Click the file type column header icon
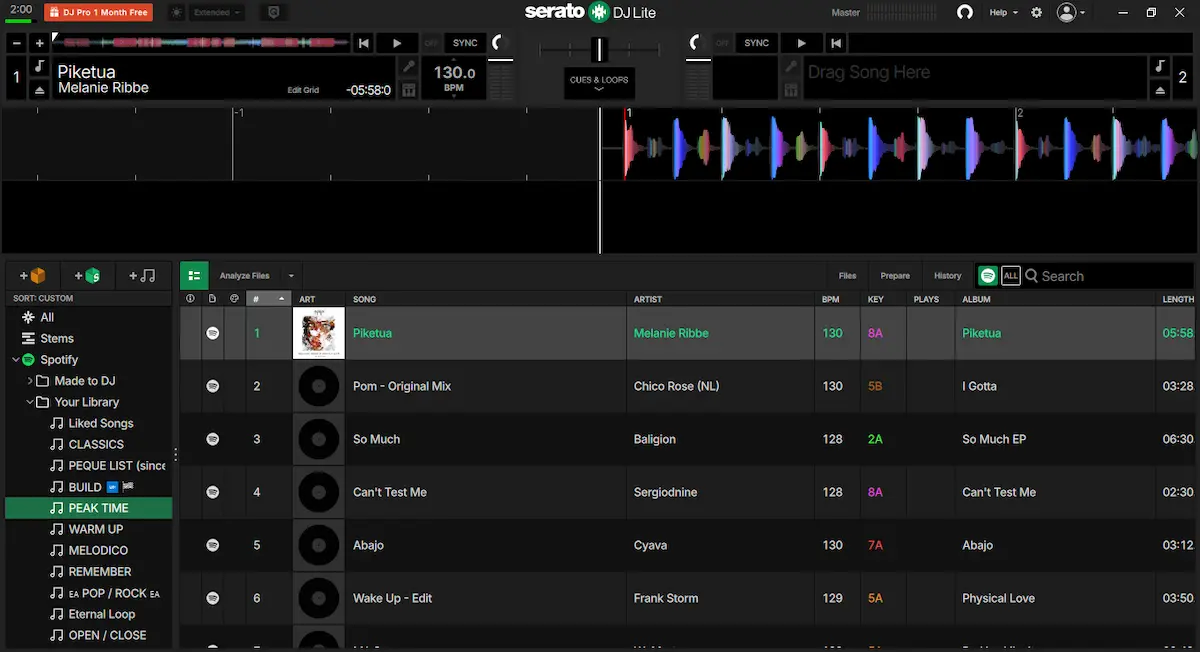Screen dimensions: 1200x652 [212, 299]
